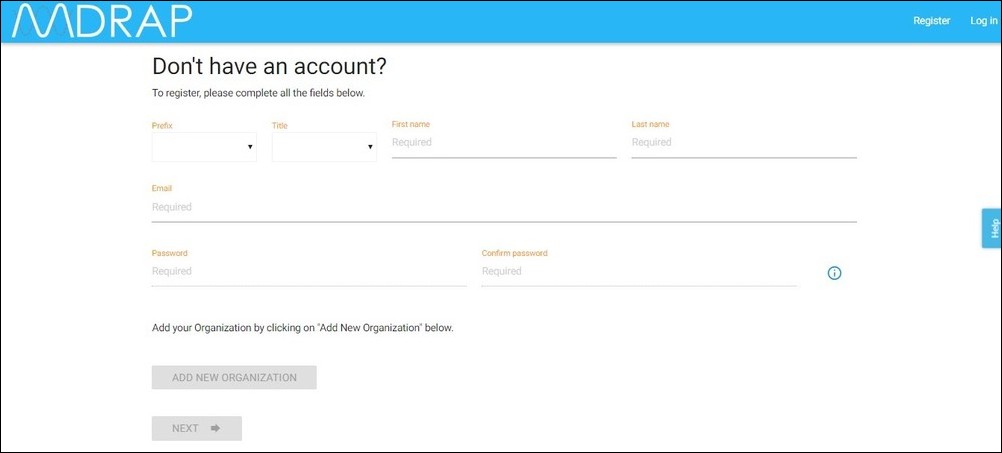Image resolution: width=1002 pixels, height=453 pixels.
Task: Expand the Title dropdown
Action: (x=324, y=147)
